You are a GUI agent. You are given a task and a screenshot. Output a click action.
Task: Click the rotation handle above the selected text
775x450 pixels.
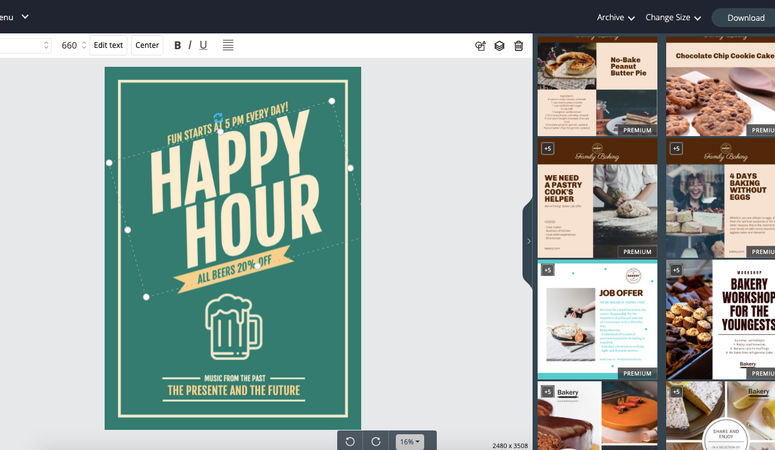(217, 118)
